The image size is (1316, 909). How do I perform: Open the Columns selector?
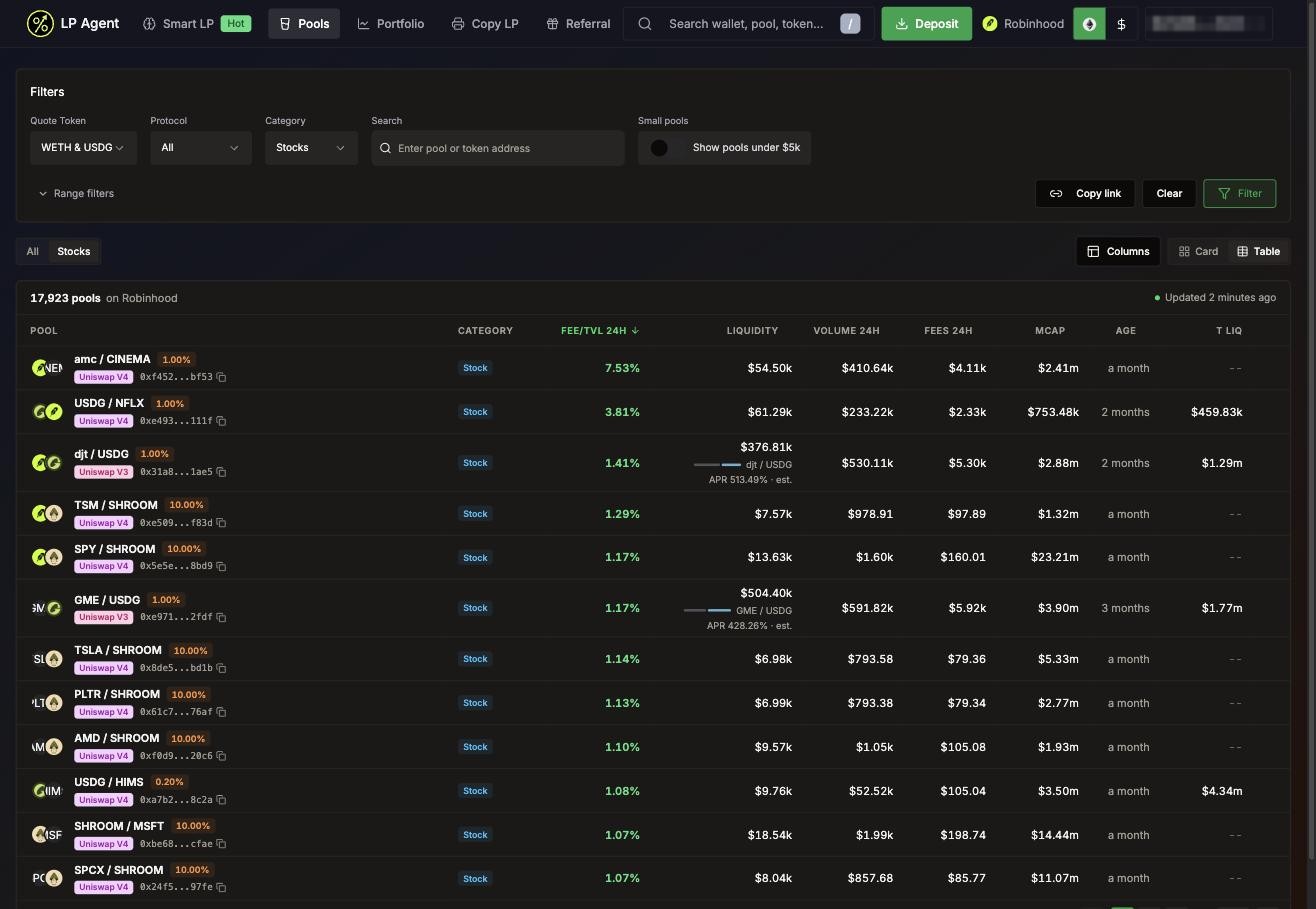(x=1118, y=251)
